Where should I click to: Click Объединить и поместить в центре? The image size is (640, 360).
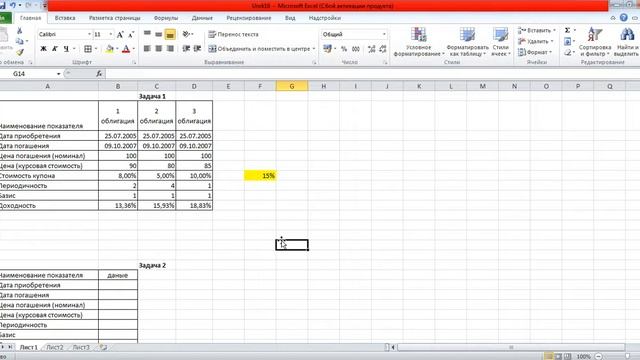[259, 49]
